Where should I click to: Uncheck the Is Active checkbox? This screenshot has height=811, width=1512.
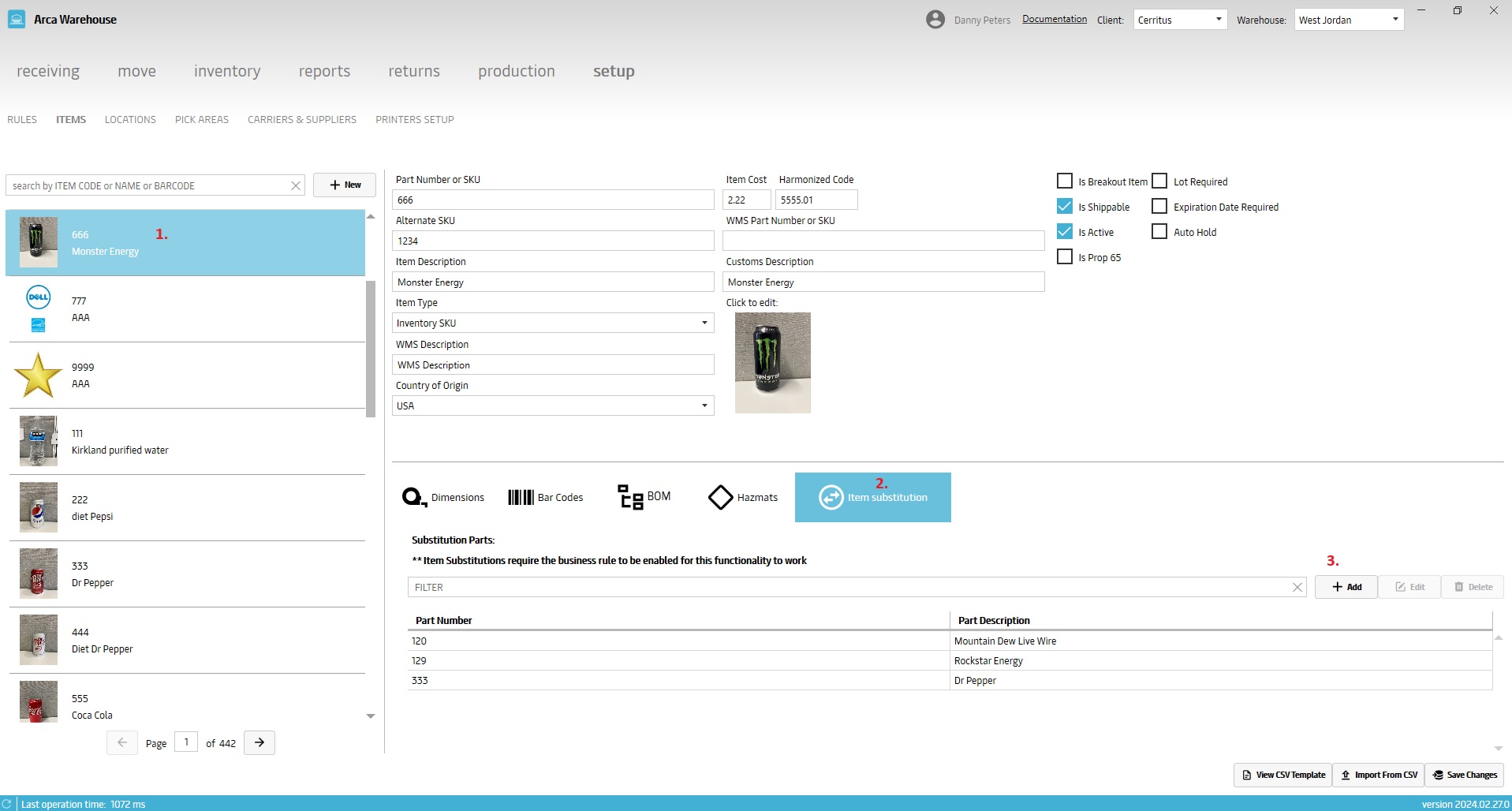click(1065, 232)
